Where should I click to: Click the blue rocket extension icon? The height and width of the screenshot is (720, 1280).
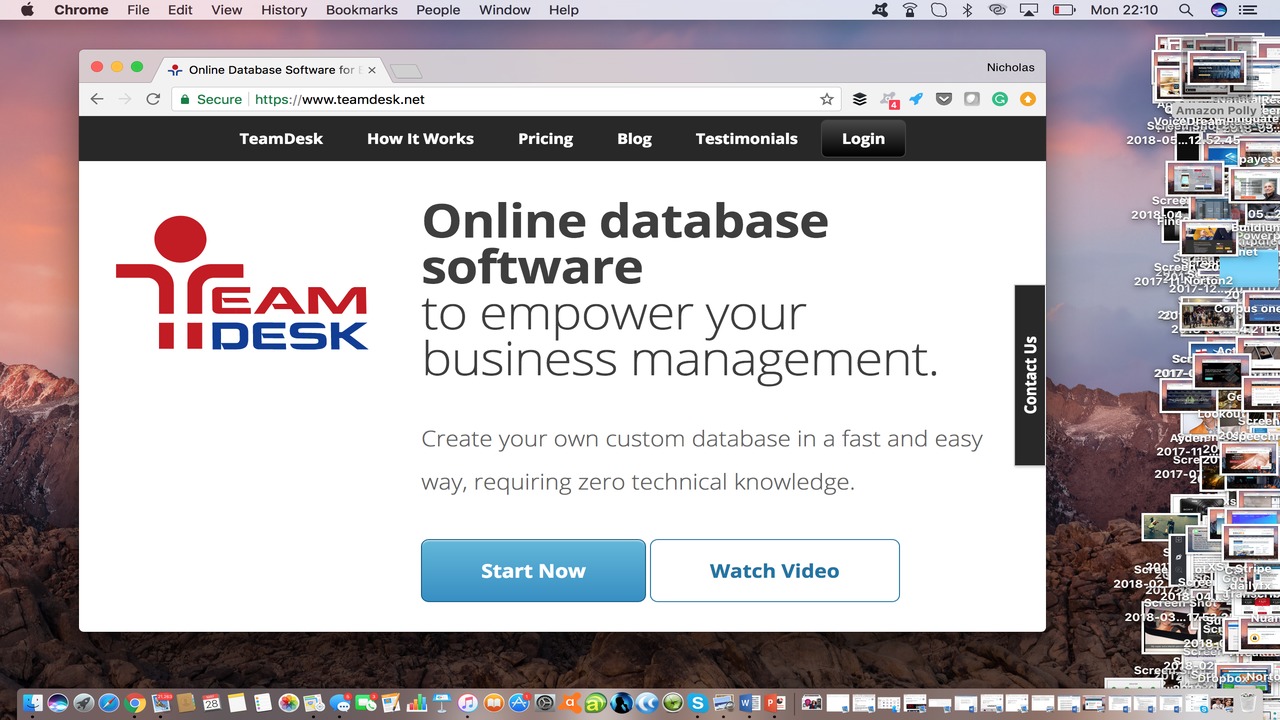(916, 99)
